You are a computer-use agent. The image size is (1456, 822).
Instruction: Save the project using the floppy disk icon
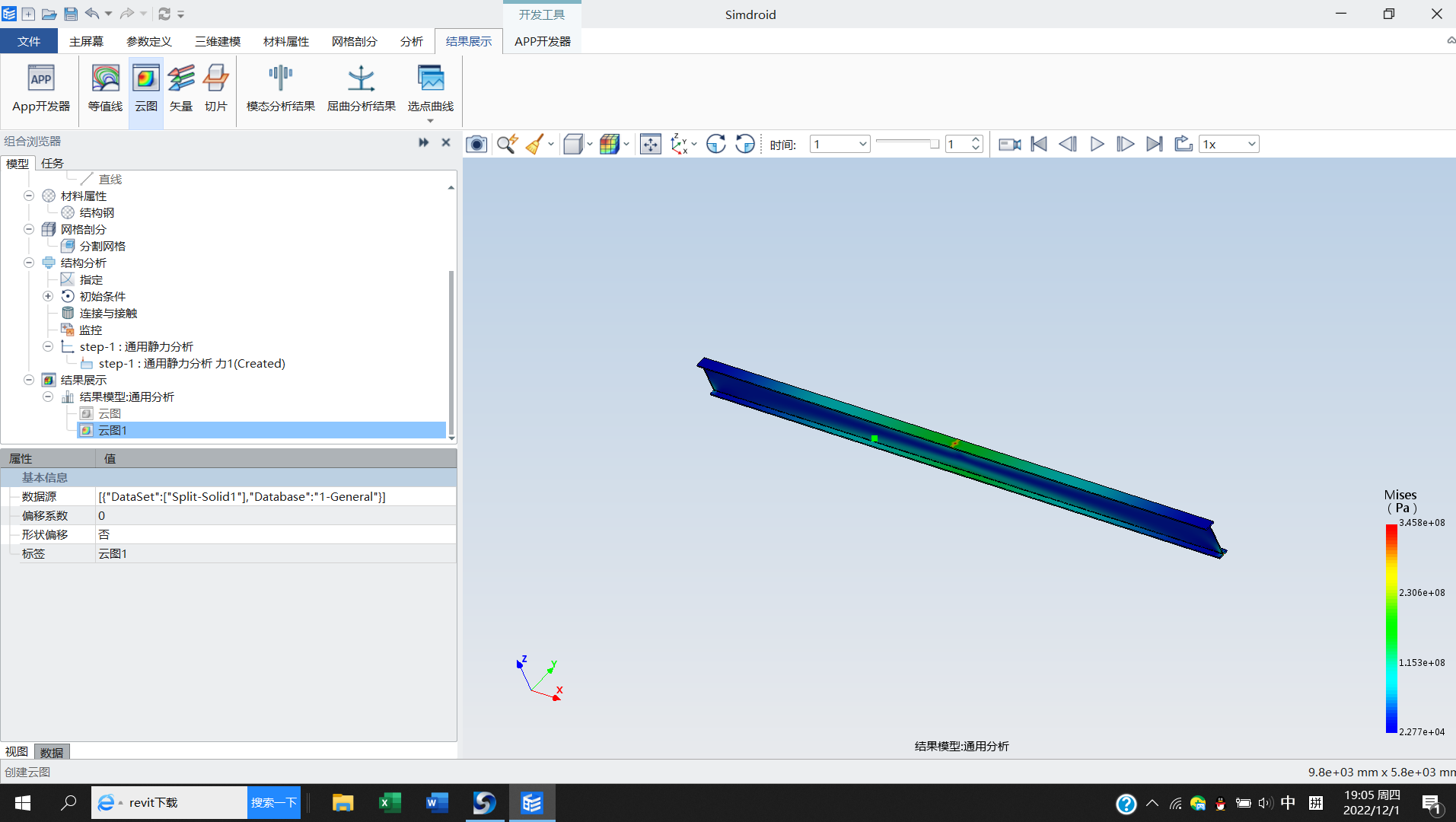pyautogui.click(x=71, y=14)
